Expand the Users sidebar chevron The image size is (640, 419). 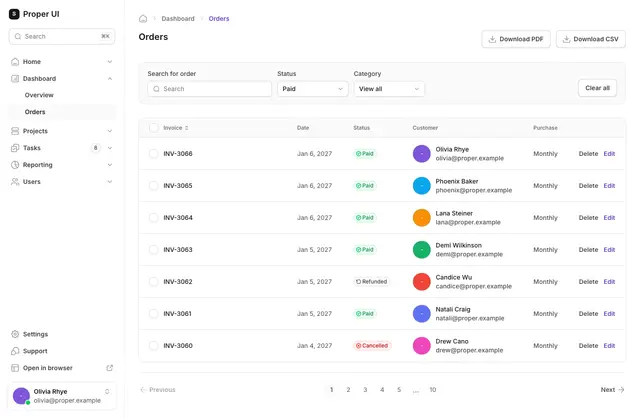coord(110,182)
